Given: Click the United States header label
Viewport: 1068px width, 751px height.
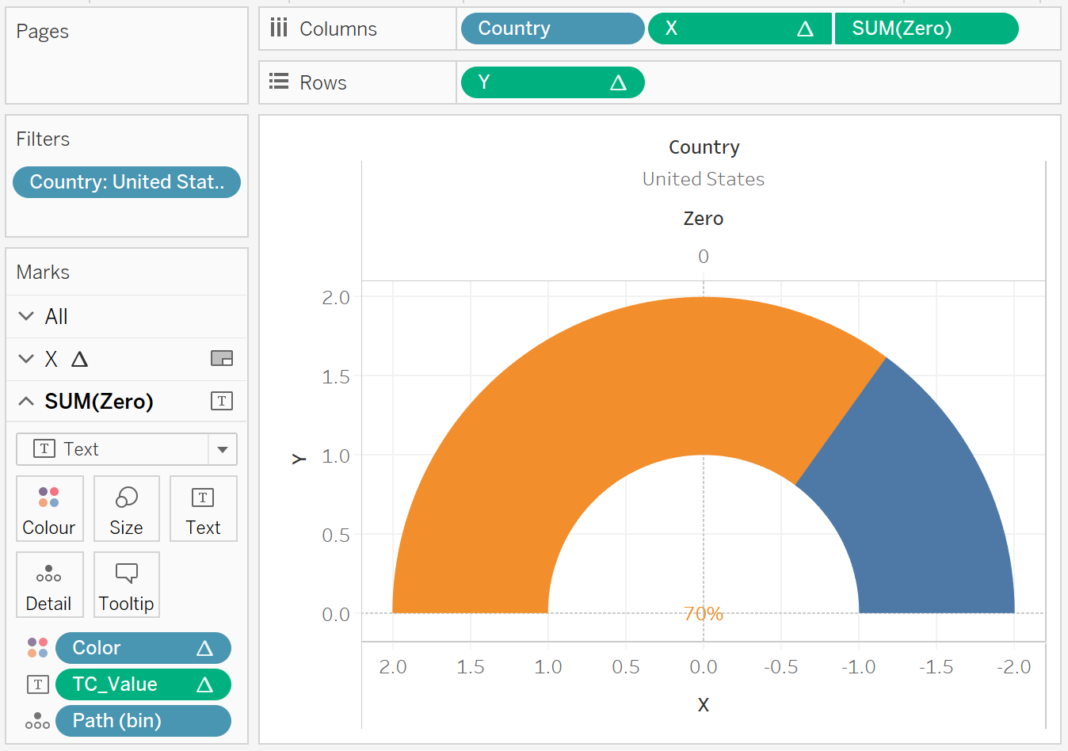Looking at the screenshot, I should pyautogui.click(x=704, y=179).
